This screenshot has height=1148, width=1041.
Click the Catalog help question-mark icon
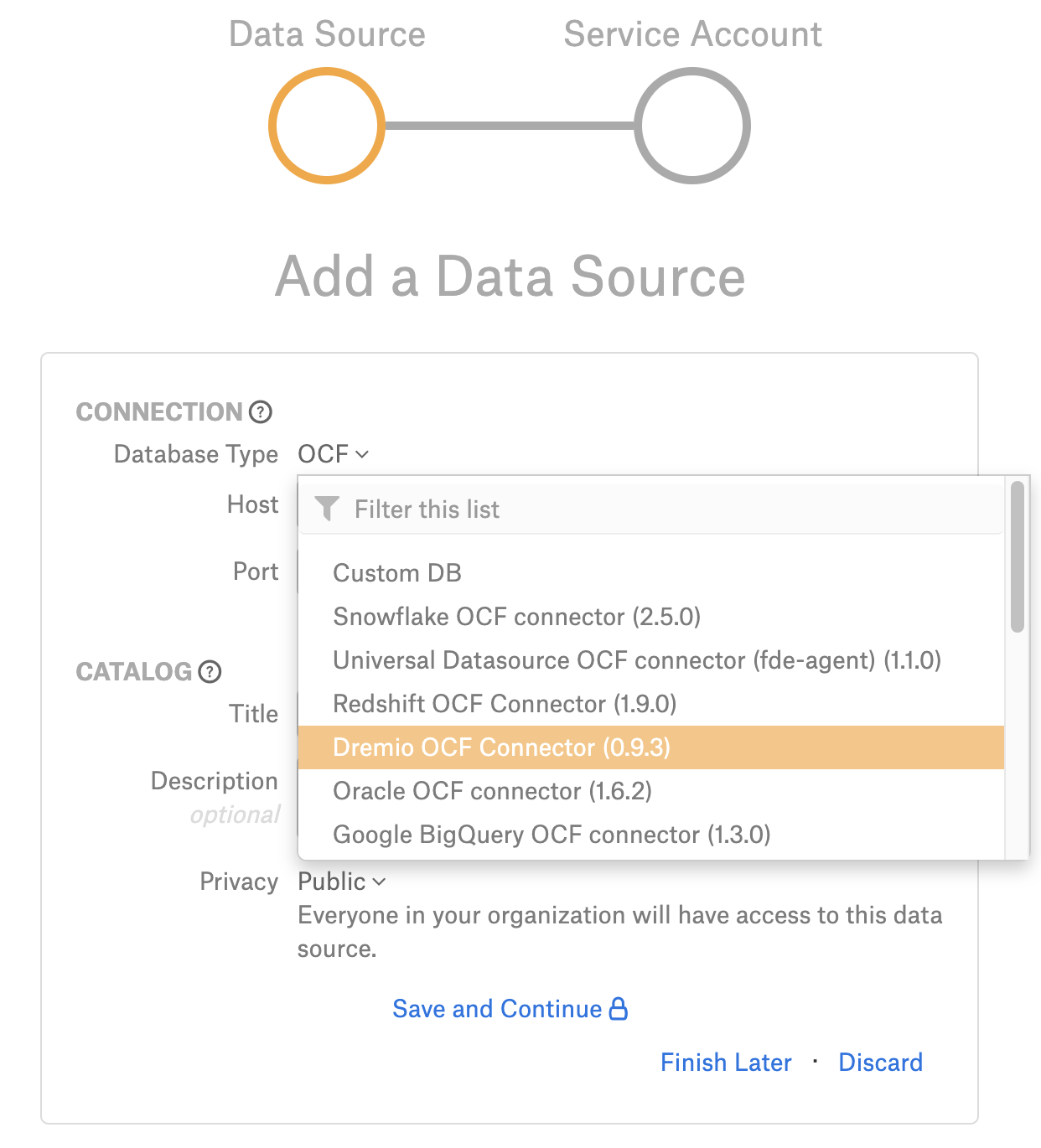coord(210,671)
